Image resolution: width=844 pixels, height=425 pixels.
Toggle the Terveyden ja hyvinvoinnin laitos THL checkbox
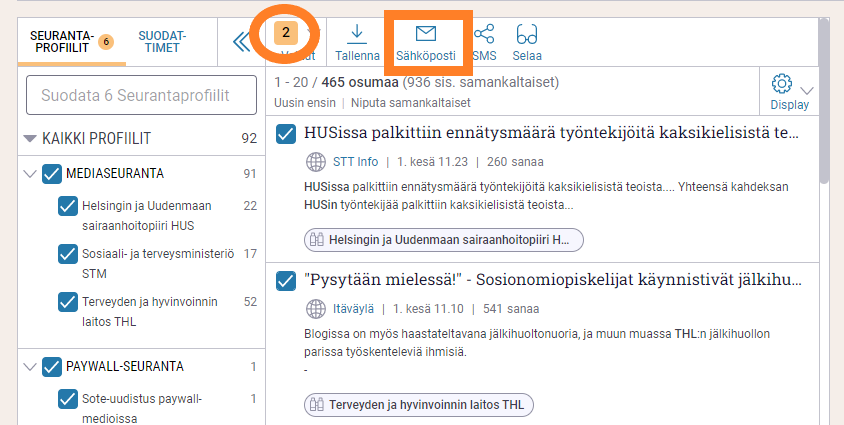click(x=69, y=300)
